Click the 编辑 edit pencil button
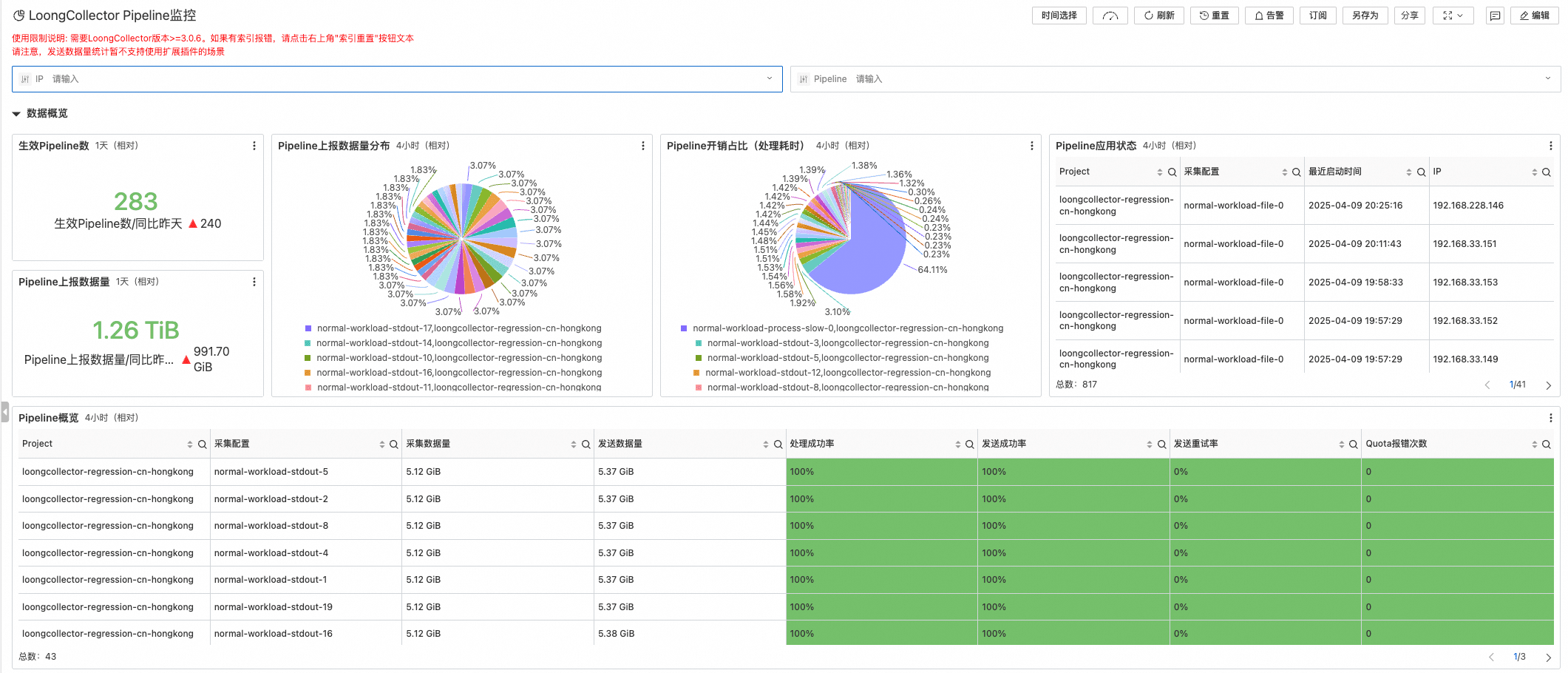The width and height of the screenshot is (1568, 673). pos(1534,16)
